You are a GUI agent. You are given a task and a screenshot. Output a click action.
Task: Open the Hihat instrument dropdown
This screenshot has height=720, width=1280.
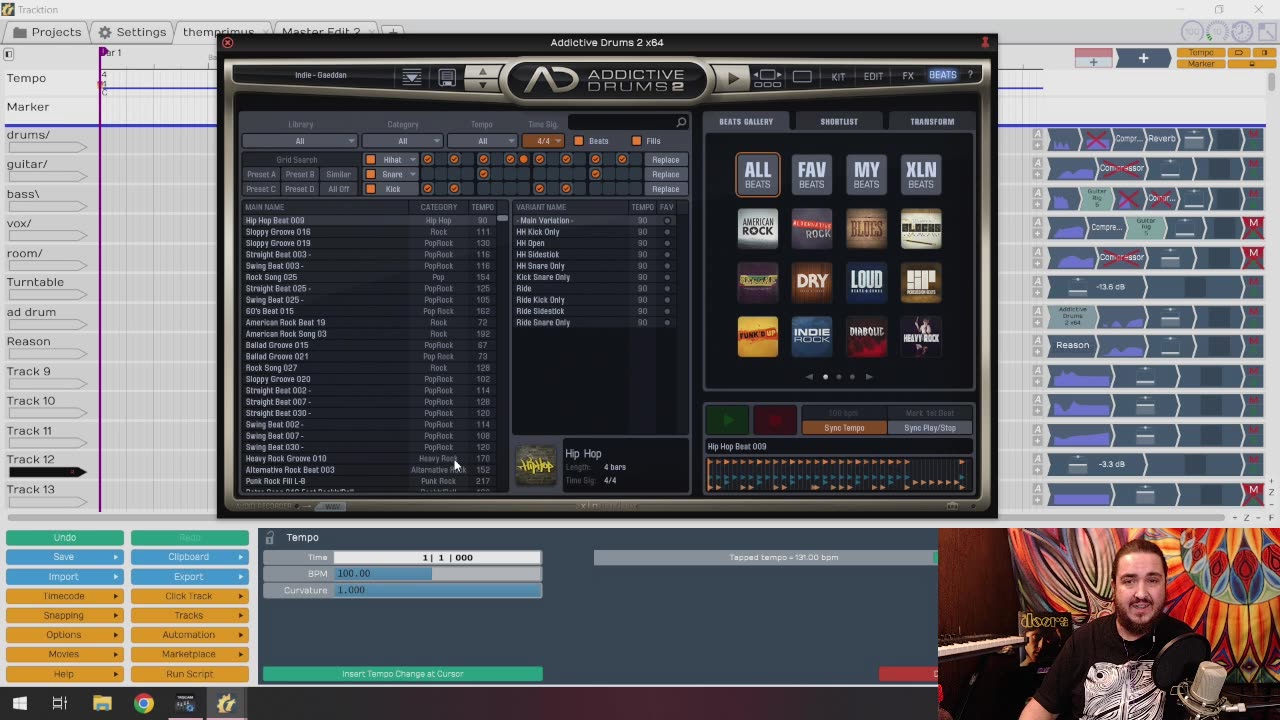tap(397, 160)
